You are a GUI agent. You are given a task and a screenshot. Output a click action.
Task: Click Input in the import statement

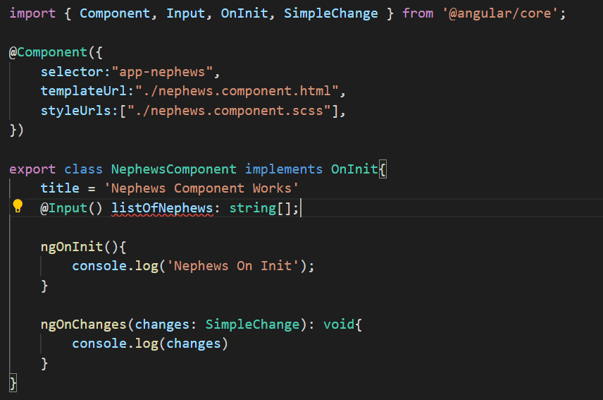click(185, 14)
